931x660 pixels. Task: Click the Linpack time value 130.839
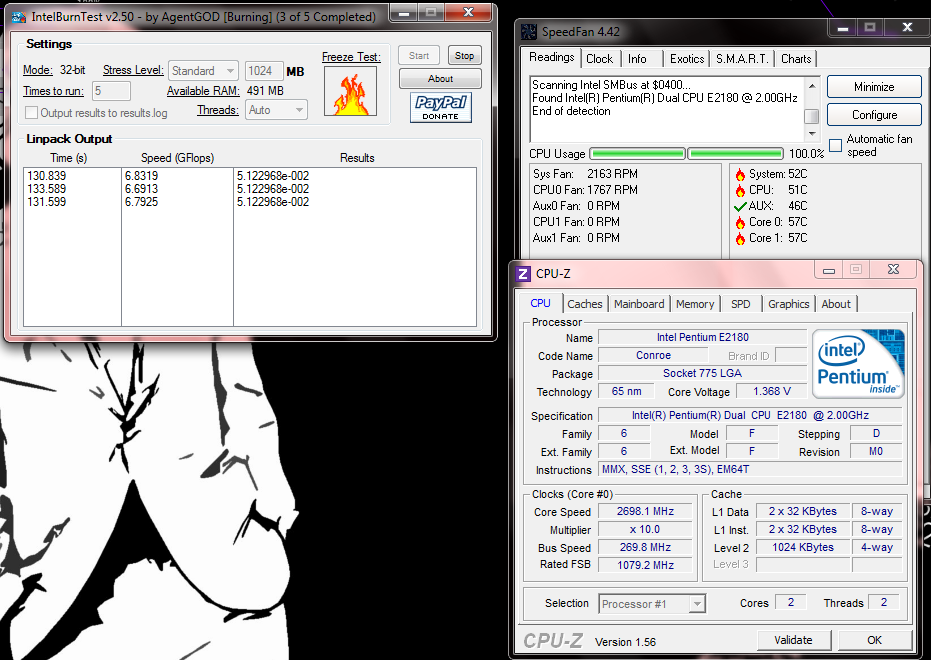tap(47, 176)
